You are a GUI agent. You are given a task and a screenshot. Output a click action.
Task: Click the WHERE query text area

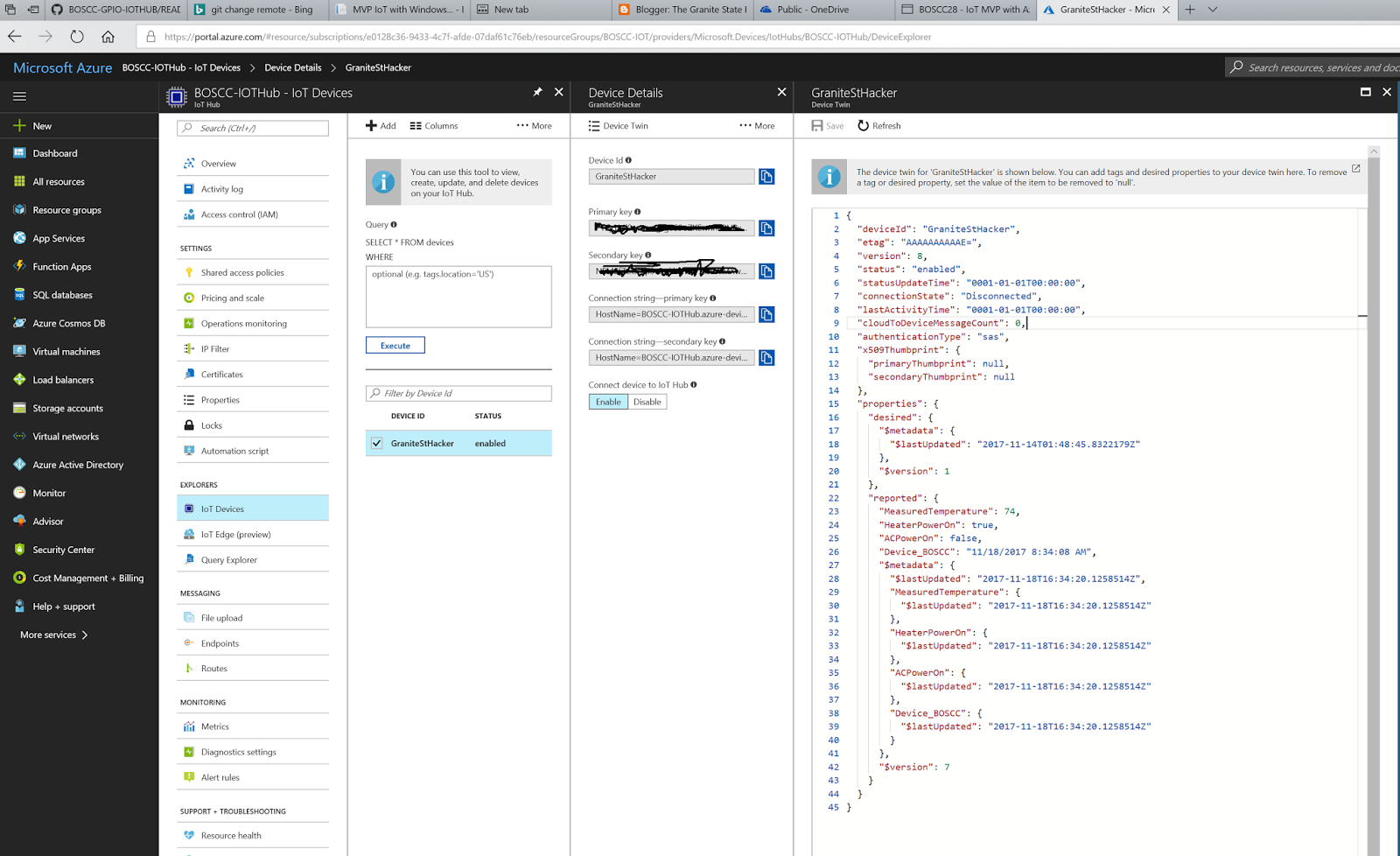(458, 297)
